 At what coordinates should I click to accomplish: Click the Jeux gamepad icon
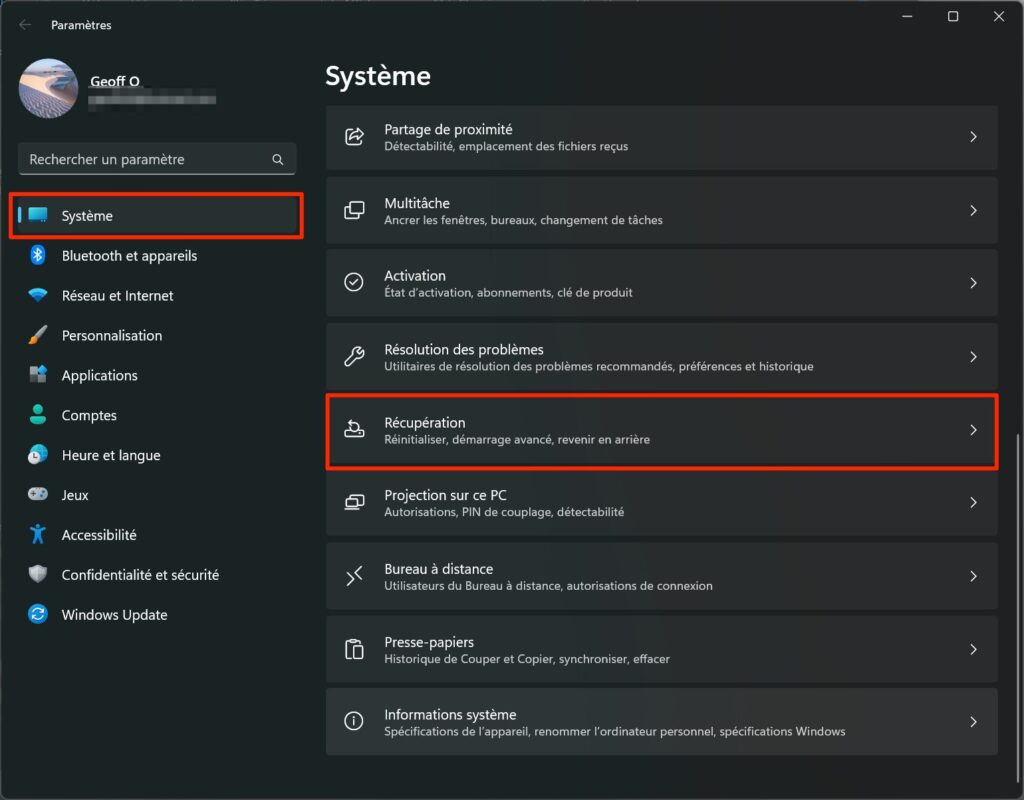tap(38, 495)
